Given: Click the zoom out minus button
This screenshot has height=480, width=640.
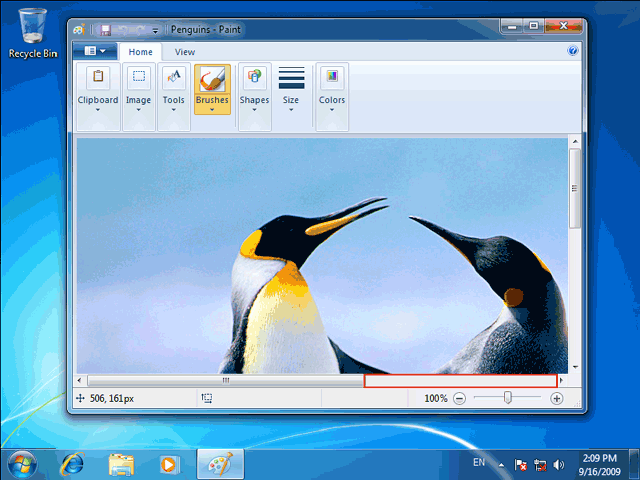Looking at the screenshot, I should (x=460, y=398).
